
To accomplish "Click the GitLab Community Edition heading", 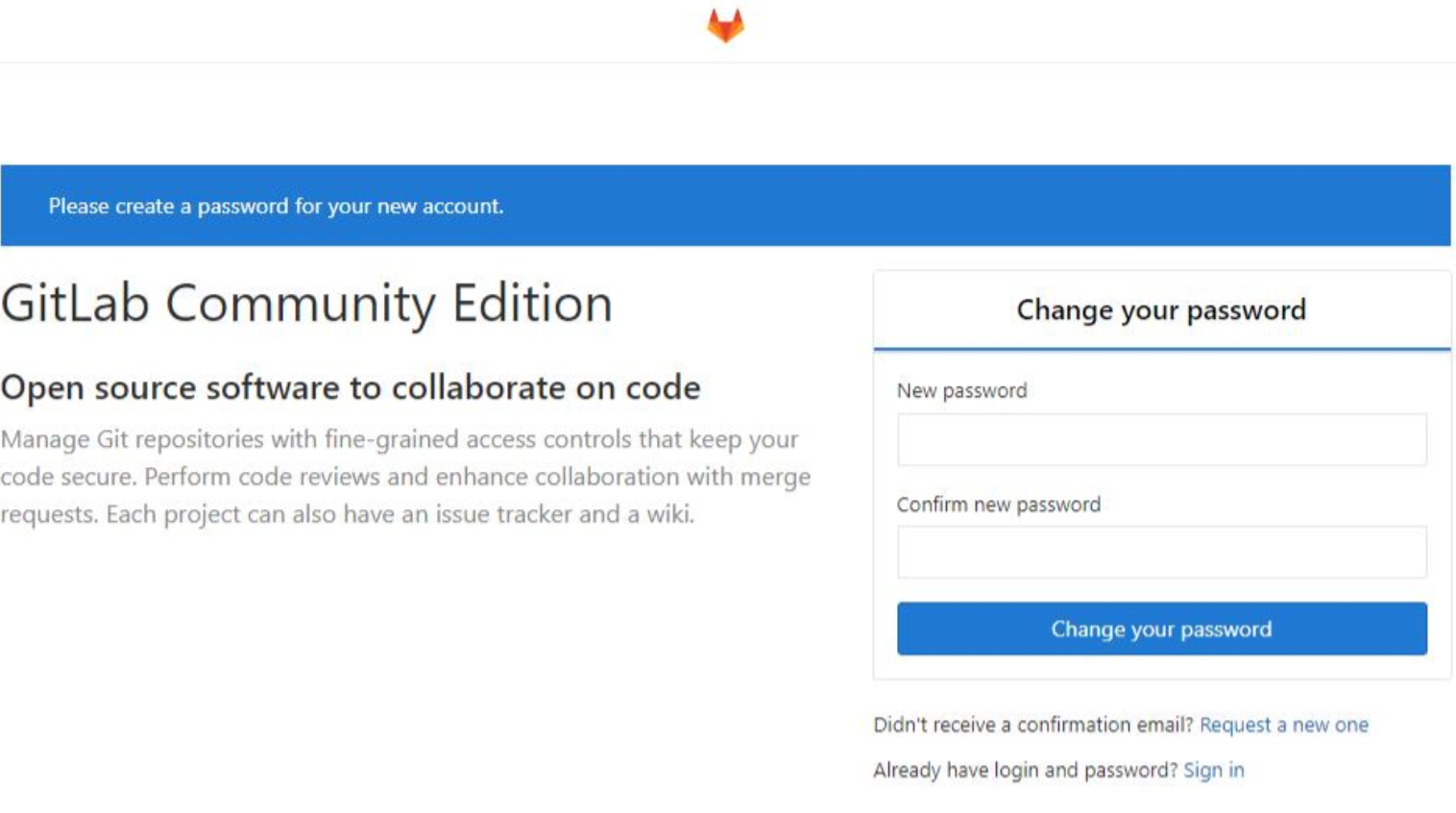I will (x=306, y=303).
